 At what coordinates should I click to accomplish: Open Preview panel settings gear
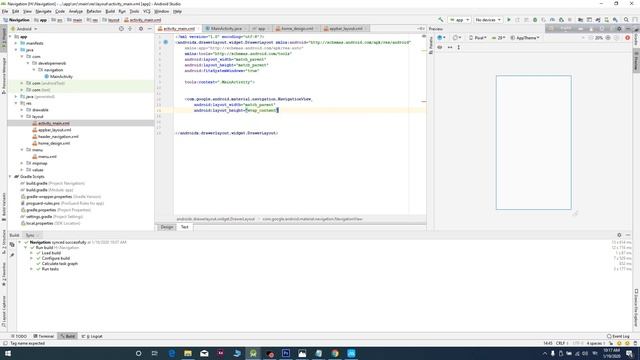(x=619, y=29)
